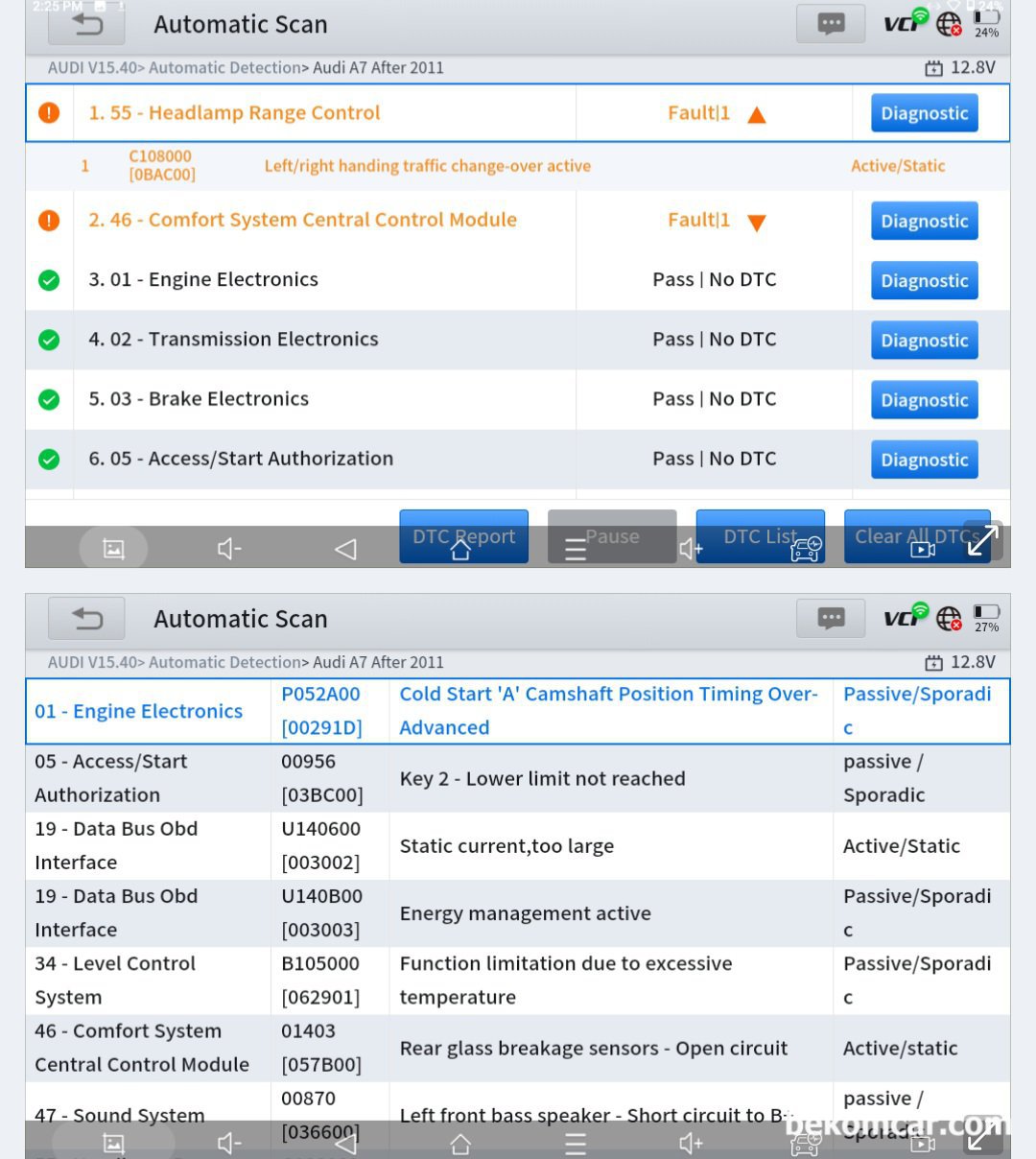The height and width of the screenshot is (1159, 1036).
Task: Open Diagnostic for 01 - Engine Electronics
Action: tap(925, 280)
